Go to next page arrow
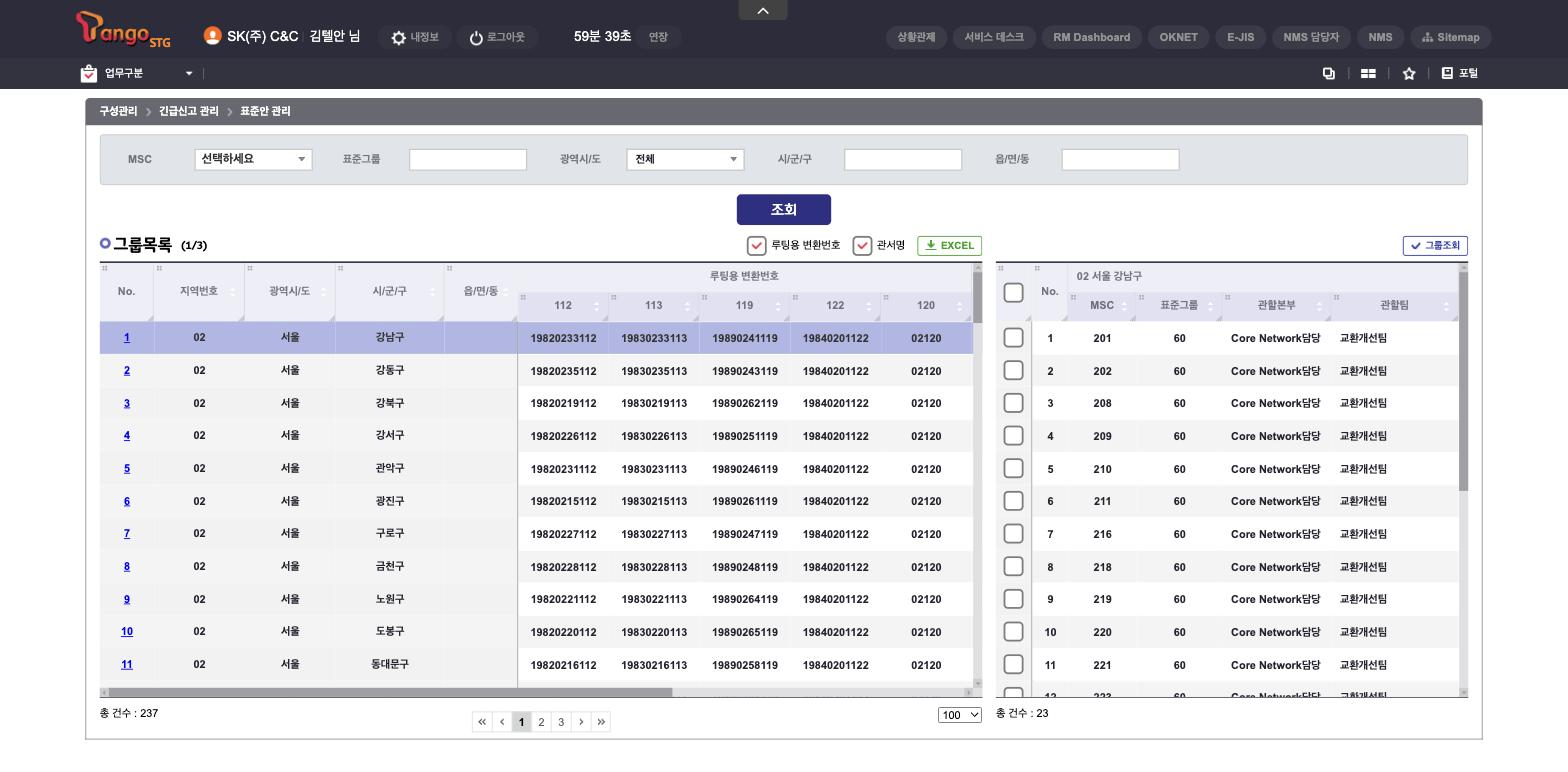Image resolution: width=1568 pixels, height=772 pixels. click(581, 722)
